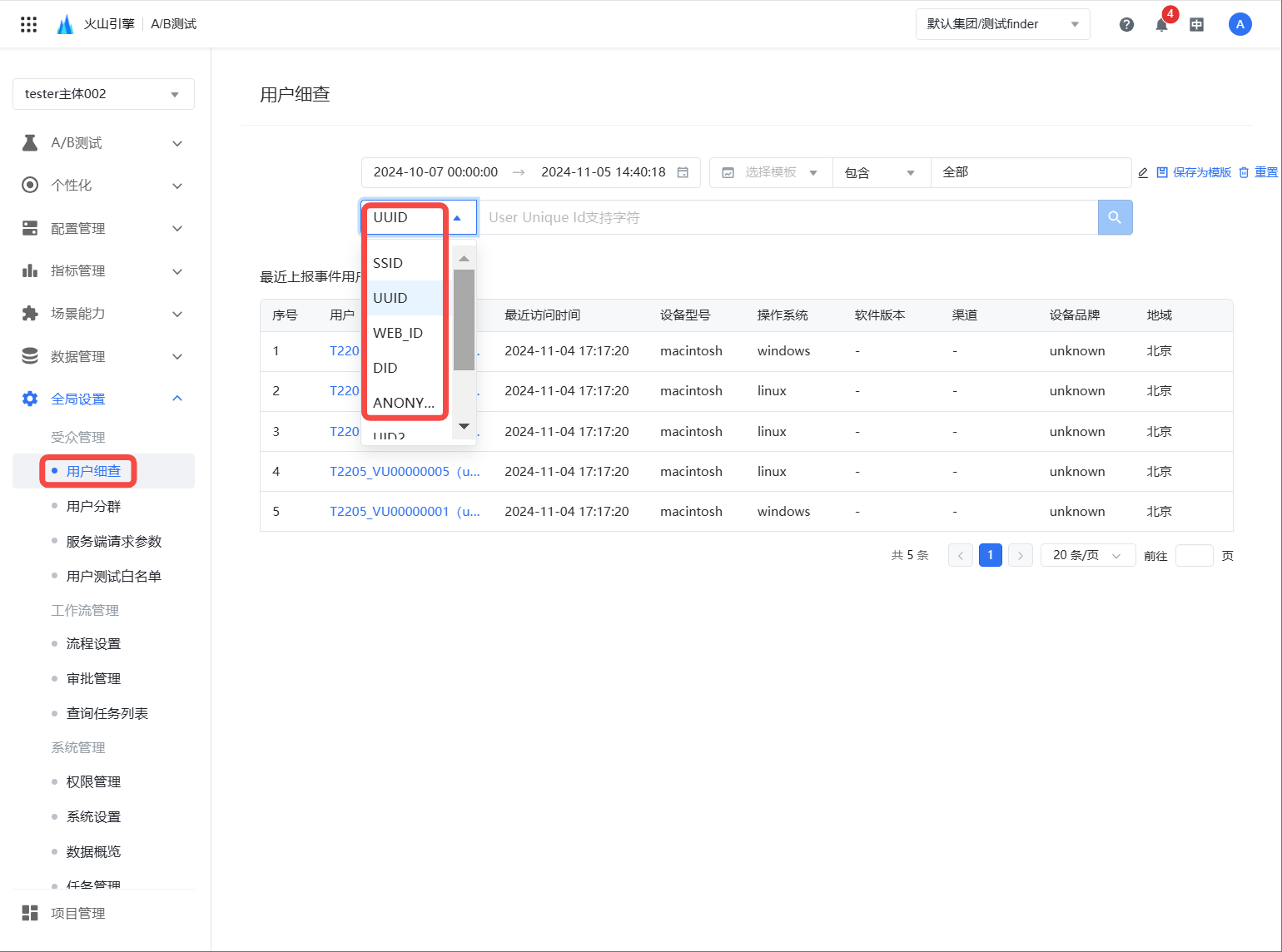Expand the 场景能力 sidebar section
The image size is (1282, 952).
tap(177, 313)
